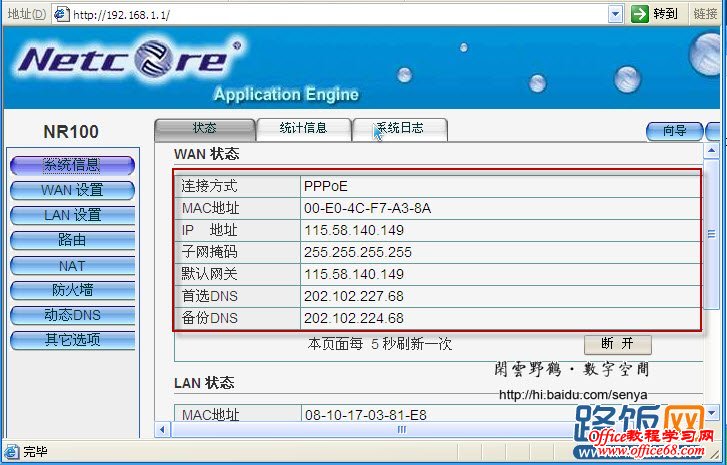Click primary DNS 202.102.227.68

point(354,296)
